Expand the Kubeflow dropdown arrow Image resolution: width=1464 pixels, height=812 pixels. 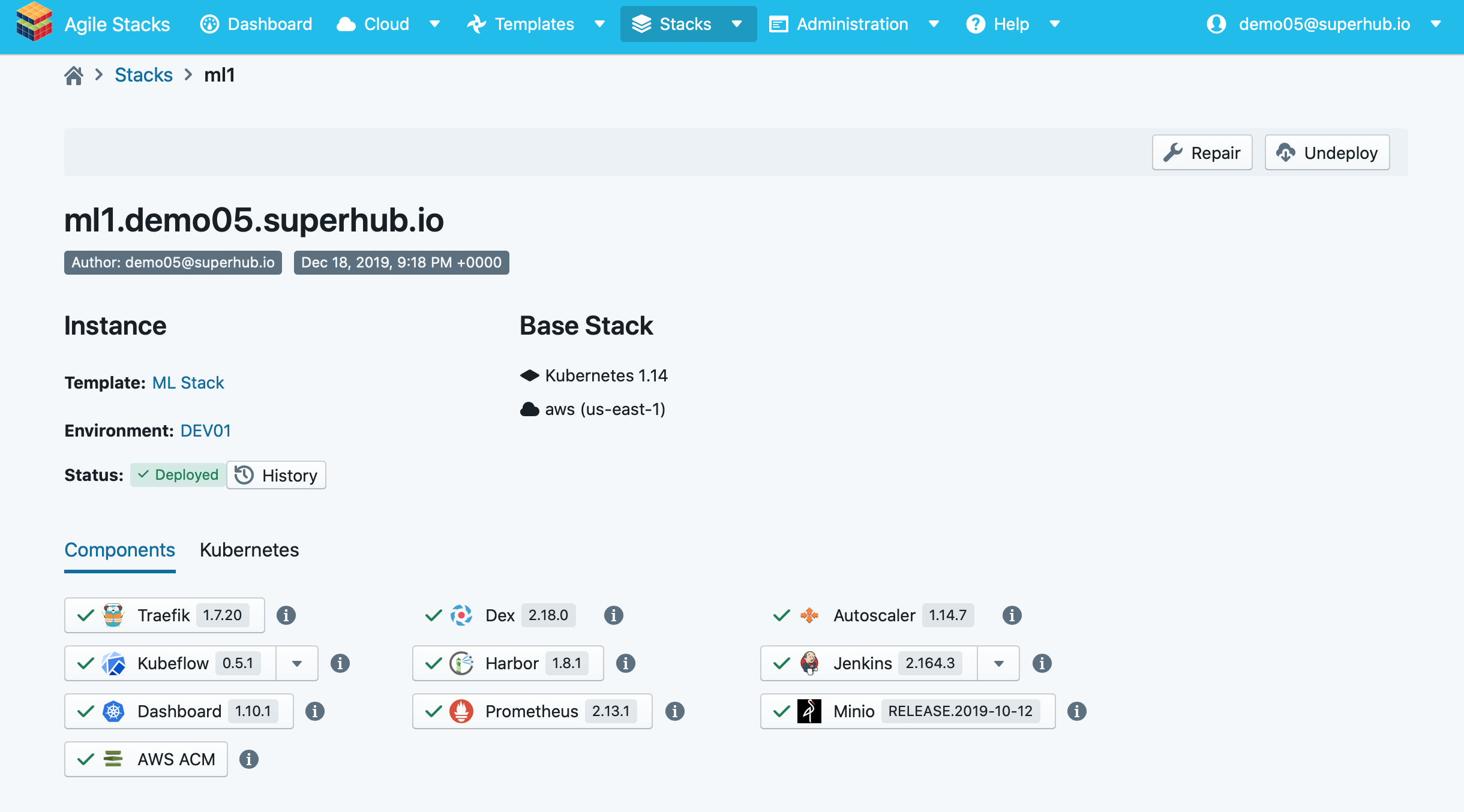point(297,663)
